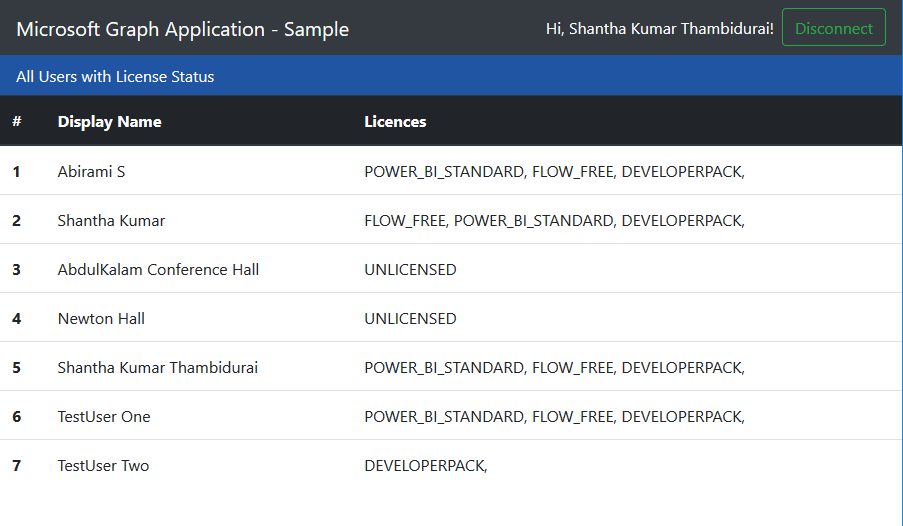The image size is (903, 526).
Task: Click row number 3
Action: (x=16, y=270)
